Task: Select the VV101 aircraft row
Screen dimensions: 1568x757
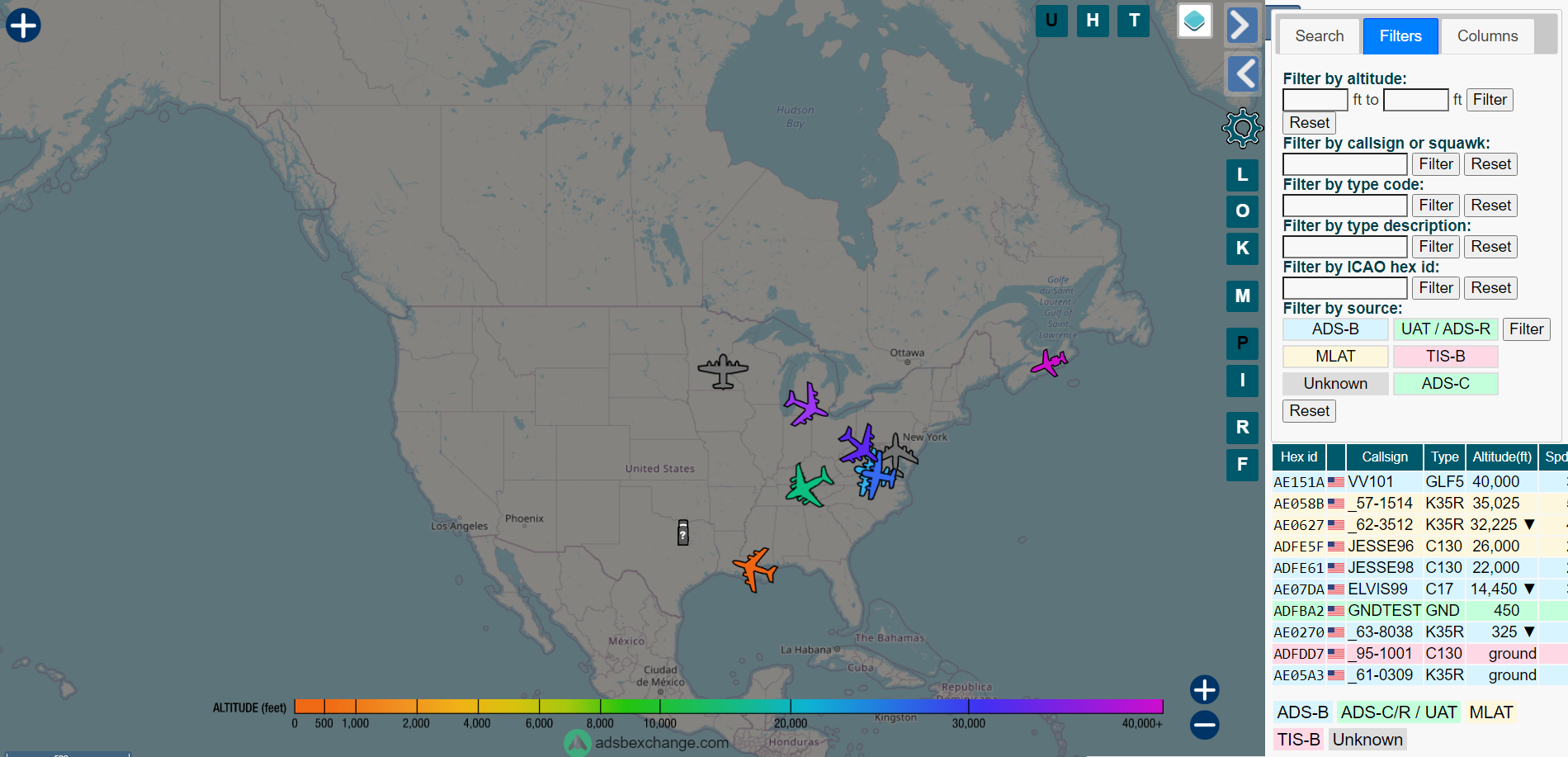Action: tap(1419, 482)
